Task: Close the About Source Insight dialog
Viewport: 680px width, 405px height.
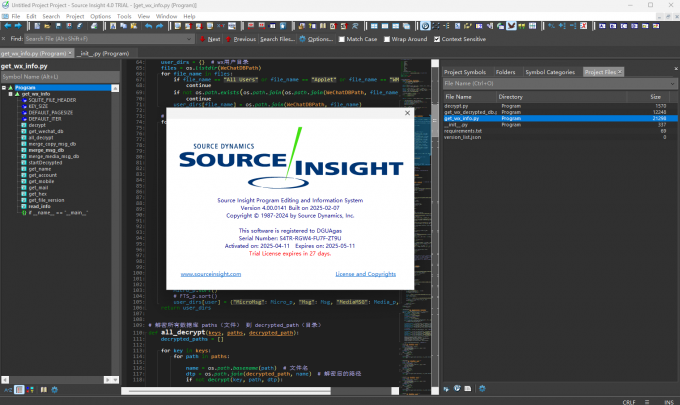Action: 407,113
